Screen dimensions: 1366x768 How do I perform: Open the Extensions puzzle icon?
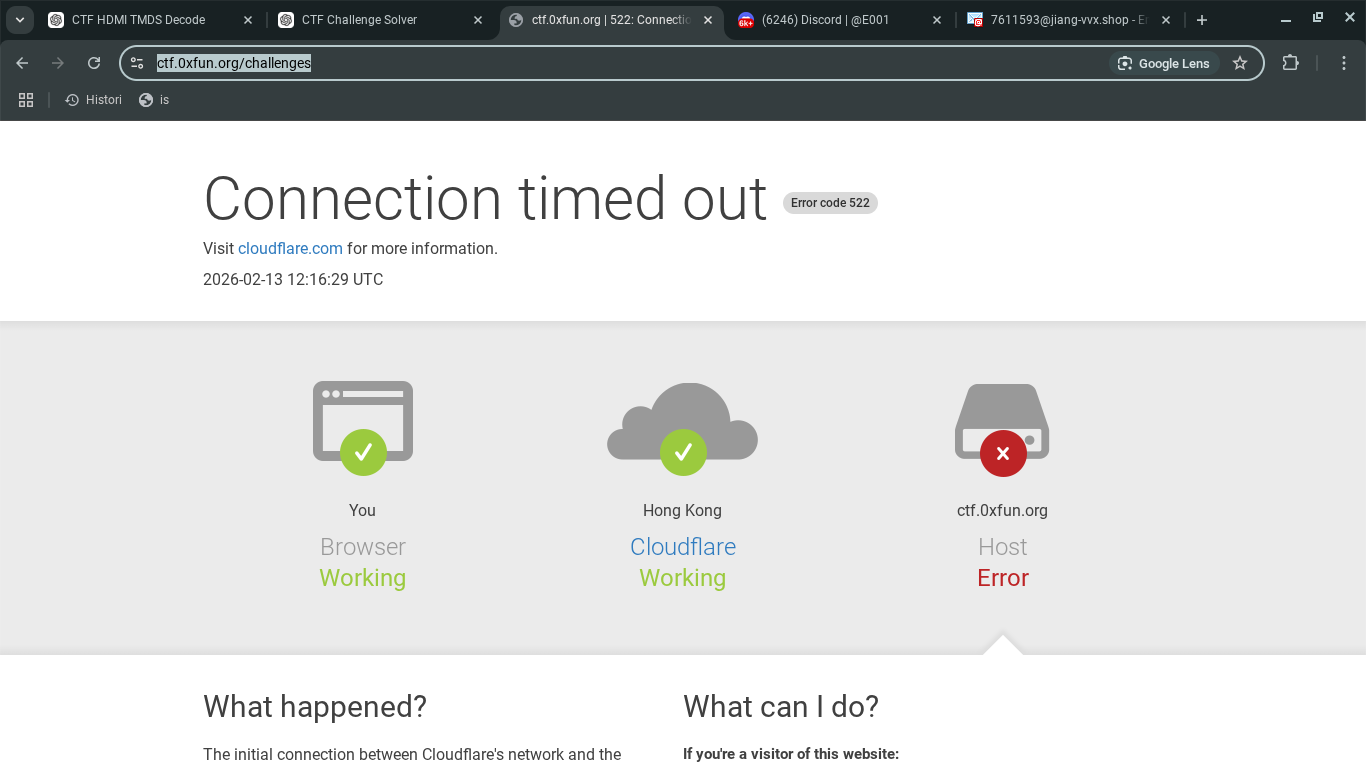(x=1290, y=63)
